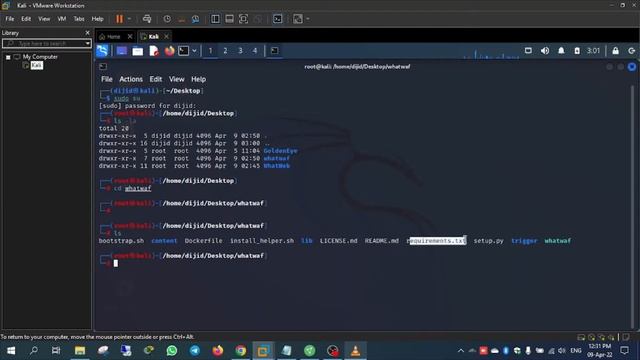Pause the virtual machine with the orange button

119,19
